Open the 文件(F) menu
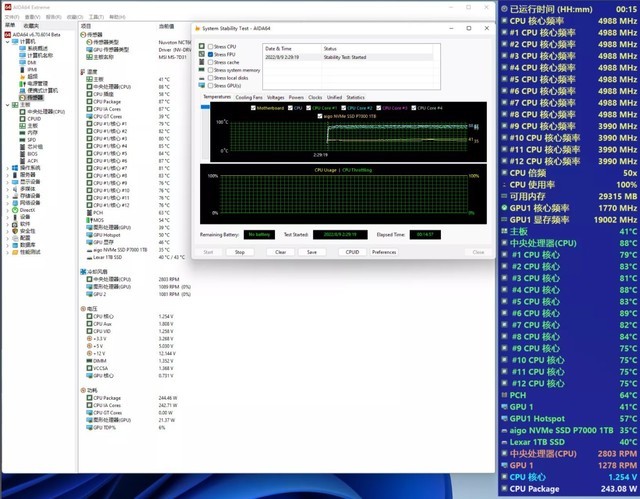Viewport: 640px width, 499px height. pyautogui.click(x=12, y=17)
